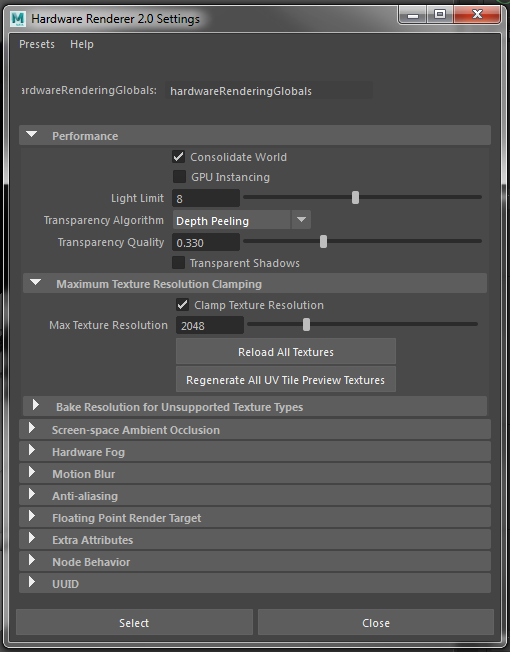Enable GPU Instancing checkbox
Viewport: 510px width, 652px height.
pos(179,177)
